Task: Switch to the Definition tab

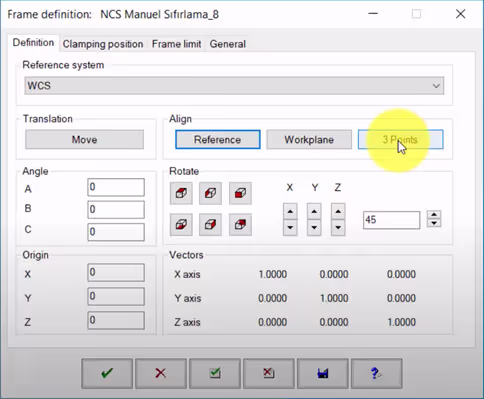Action: point(33,43)
